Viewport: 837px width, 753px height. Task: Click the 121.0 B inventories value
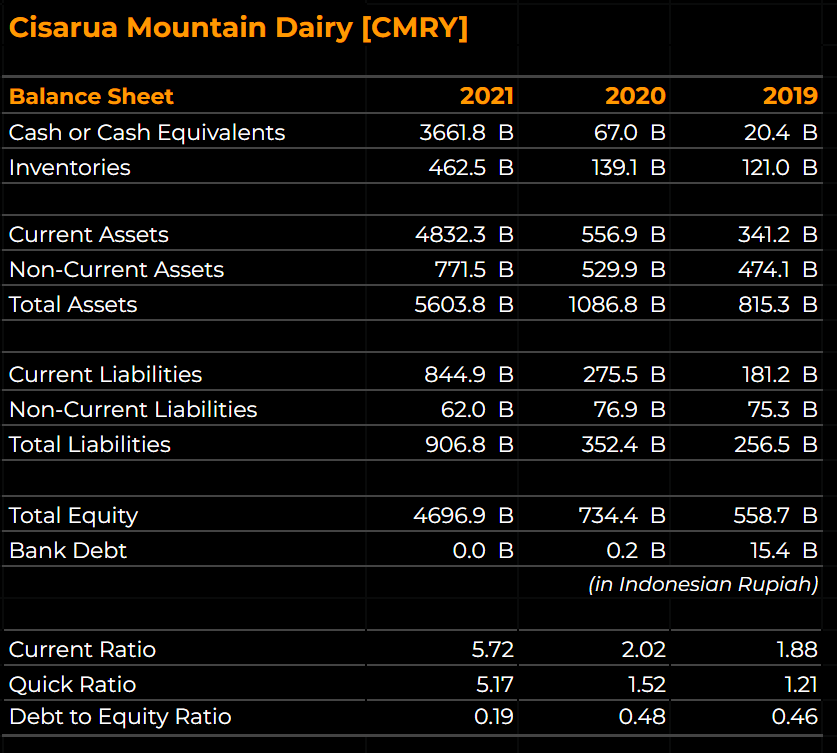coord(780,168)
